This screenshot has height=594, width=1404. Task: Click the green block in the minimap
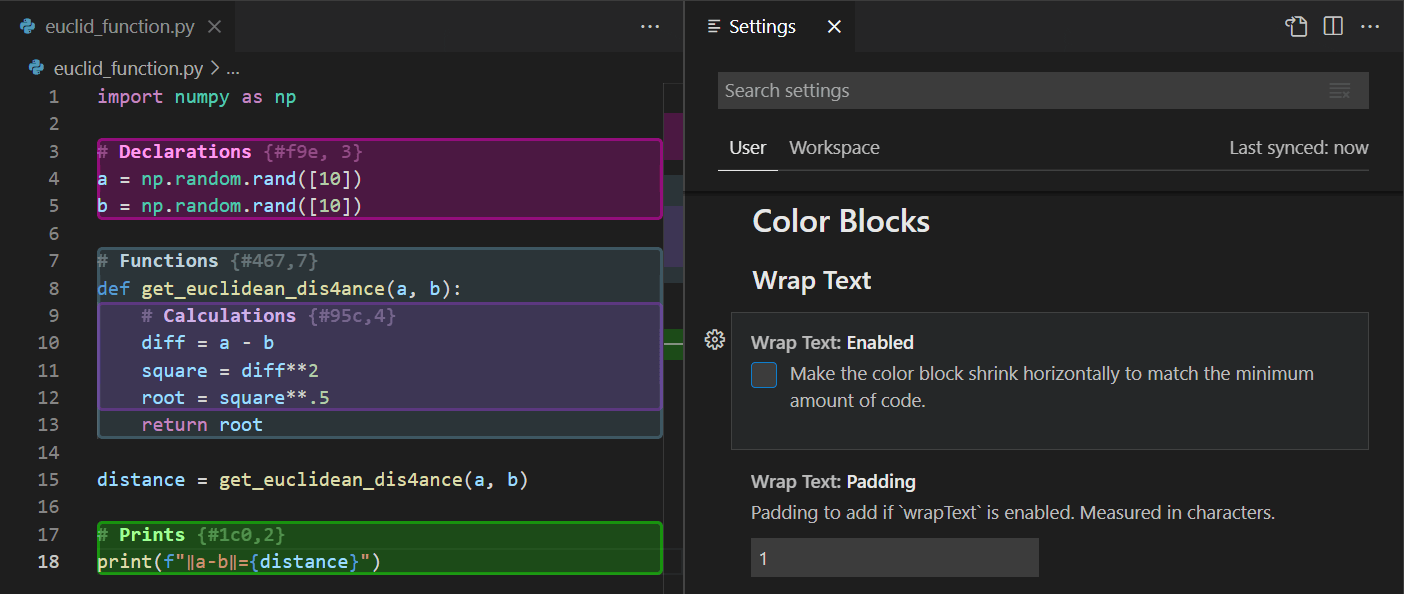pos(673,343)
